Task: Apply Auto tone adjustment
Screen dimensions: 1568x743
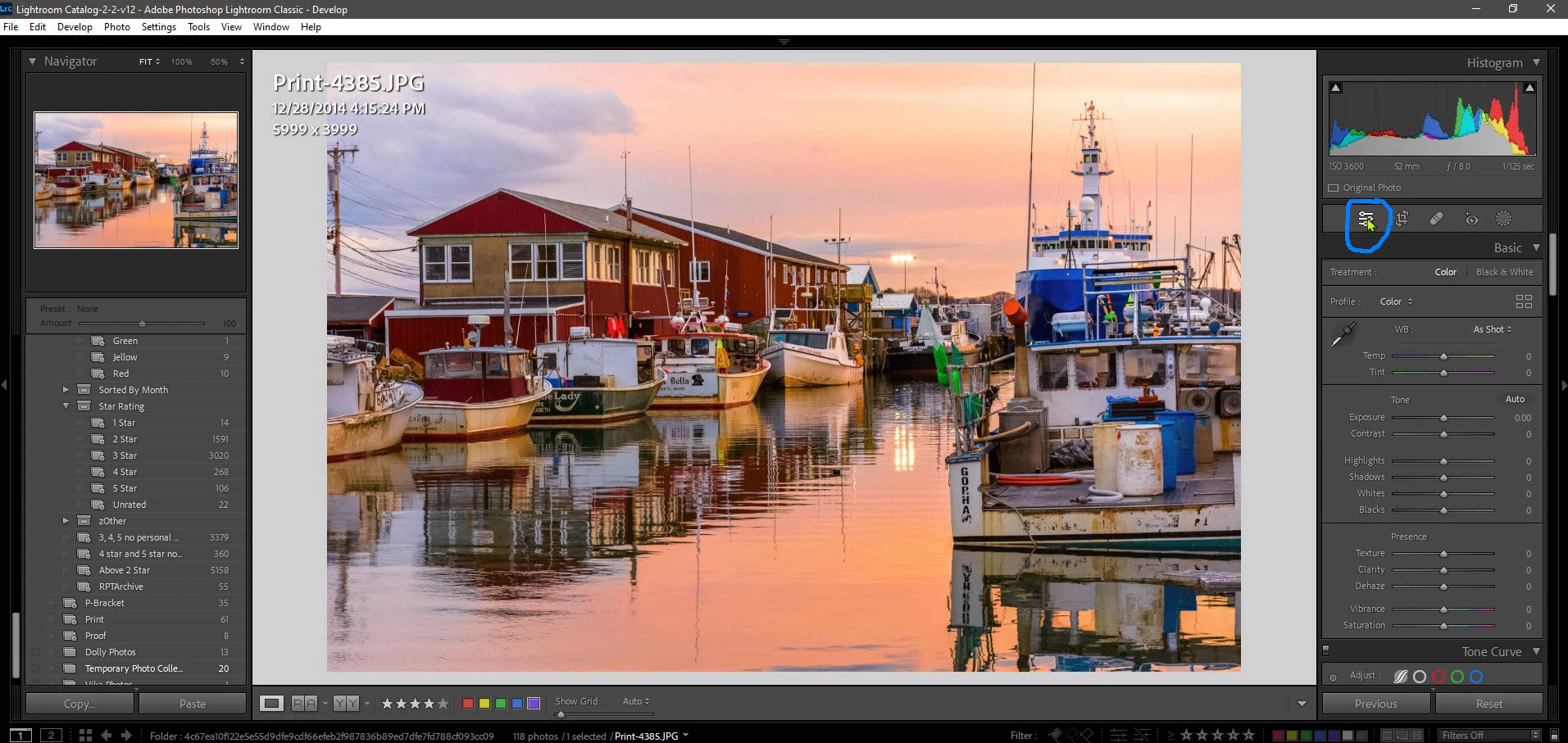Action: [1515, 399]
